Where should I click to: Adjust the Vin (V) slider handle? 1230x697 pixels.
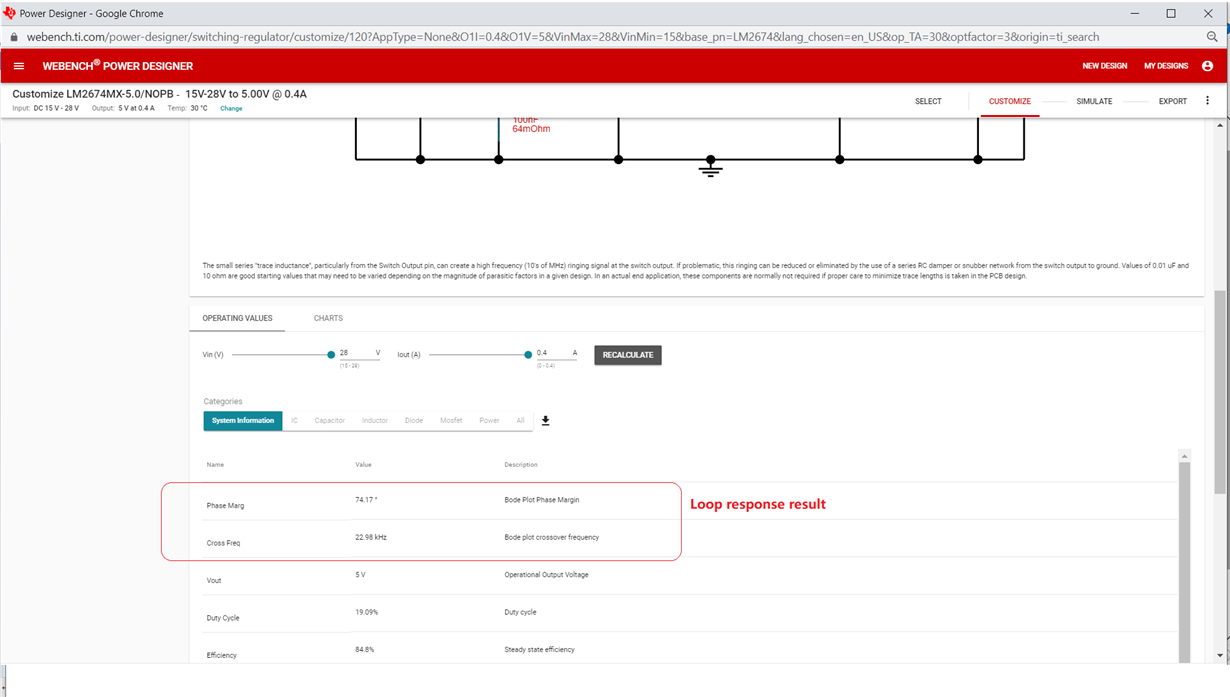(331, 354)
